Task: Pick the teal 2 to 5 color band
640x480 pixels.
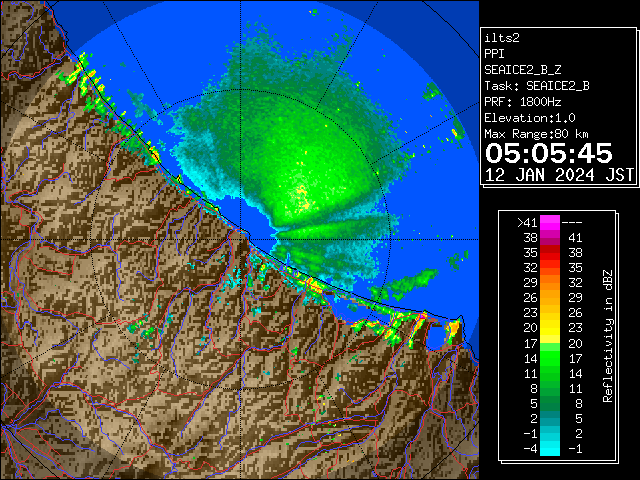Action: point(550,418)
